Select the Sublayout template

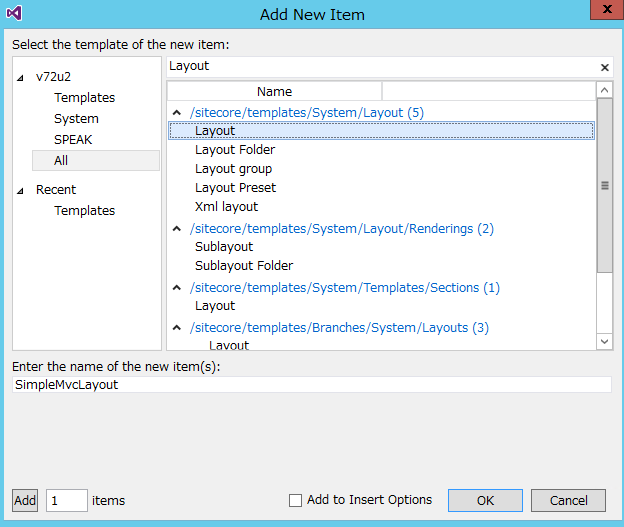tap(224, 247)
